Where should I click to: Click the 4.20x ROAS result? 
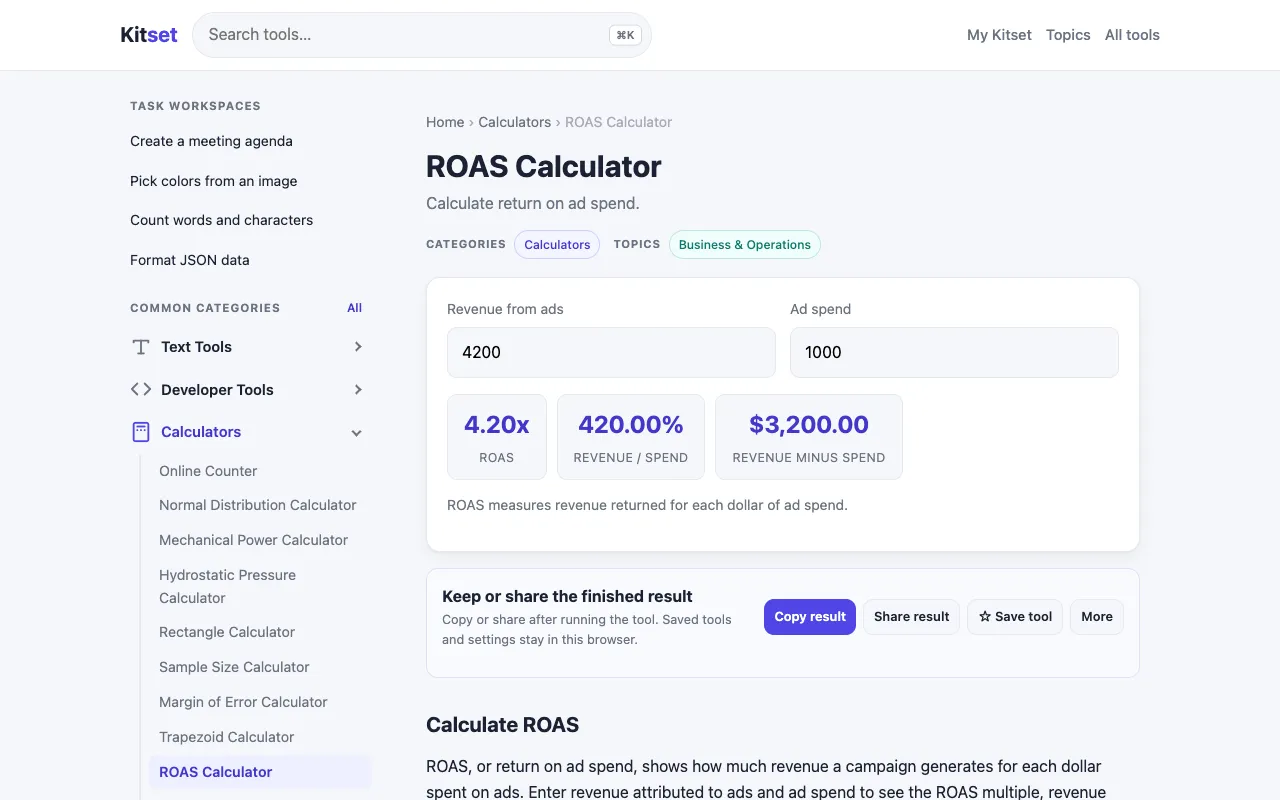tap(497, 437)
